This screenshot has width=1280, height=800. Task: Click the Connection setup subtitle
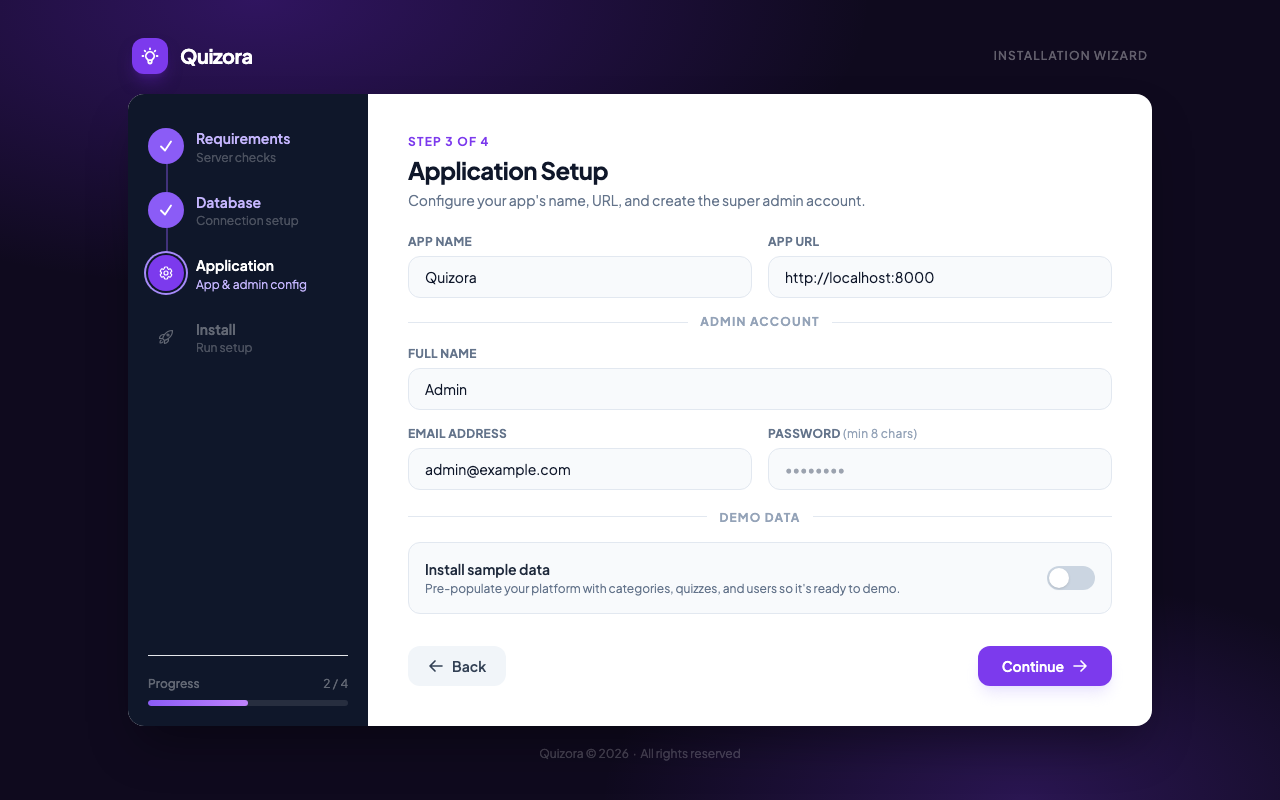[247, 221]
